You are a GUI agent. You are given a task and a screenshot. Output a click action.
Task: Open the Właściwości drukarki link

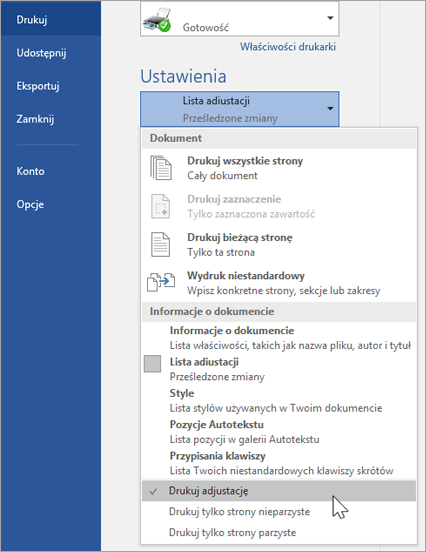pos(288,47)
